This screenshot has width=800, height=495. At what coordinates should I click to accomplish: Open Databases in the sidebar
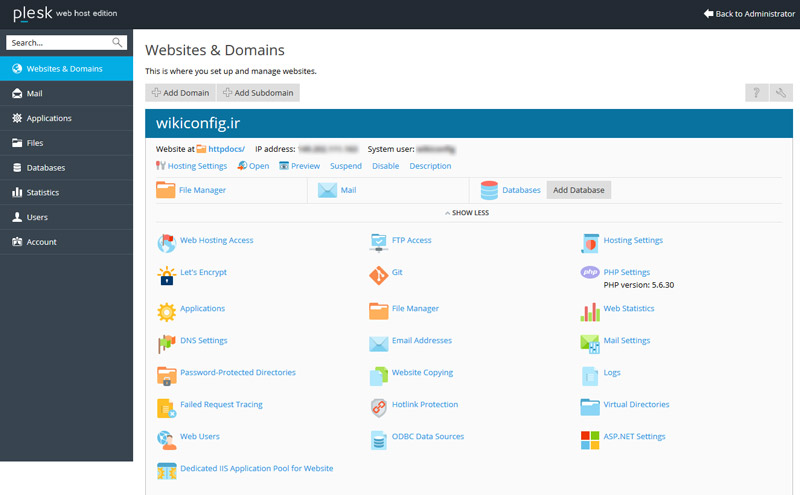(66, 167)
